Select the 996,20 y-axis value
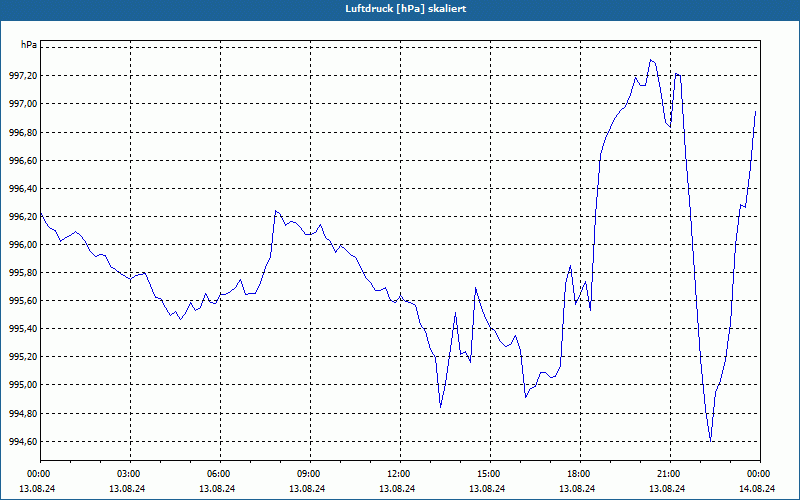The width and height of the screenshot is (800, 500). pos(22,217)
